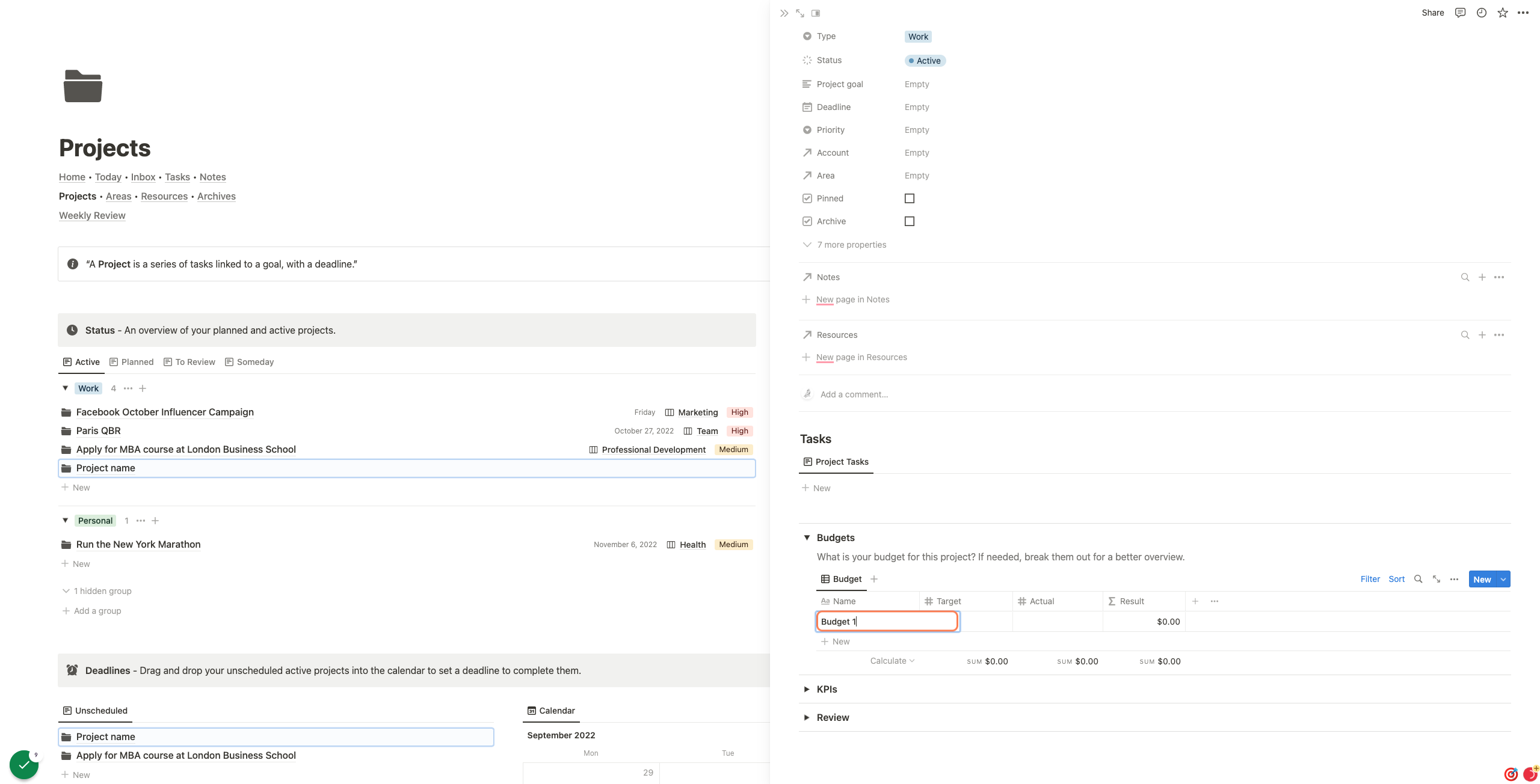Image resolution: width=1540 pixels, height=784 pixels.
Task: Switch to the To Review tab
Action: [189, 362]
